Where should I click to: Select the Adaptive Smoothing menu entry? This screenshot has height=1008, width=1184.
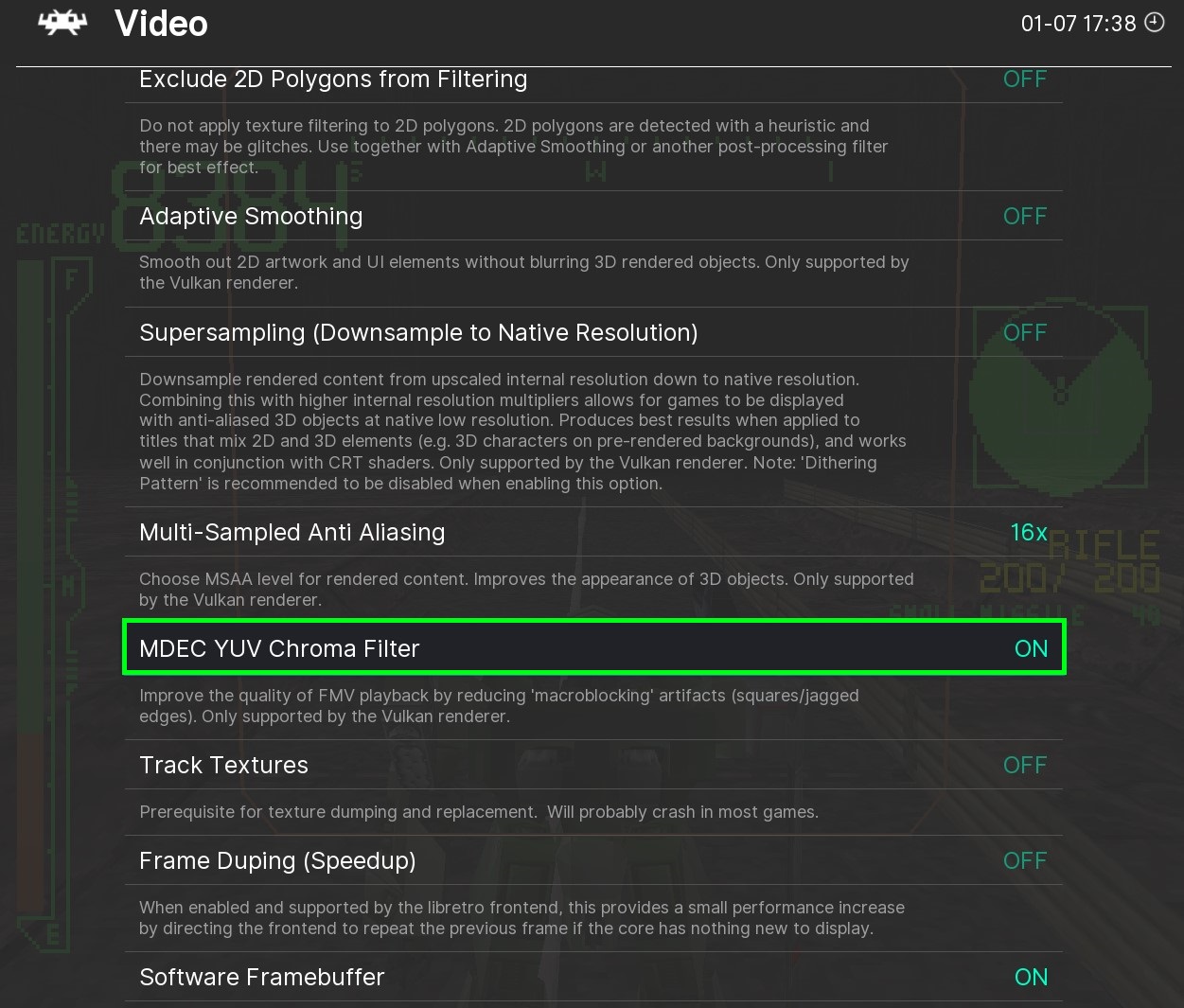click(251, 217)
